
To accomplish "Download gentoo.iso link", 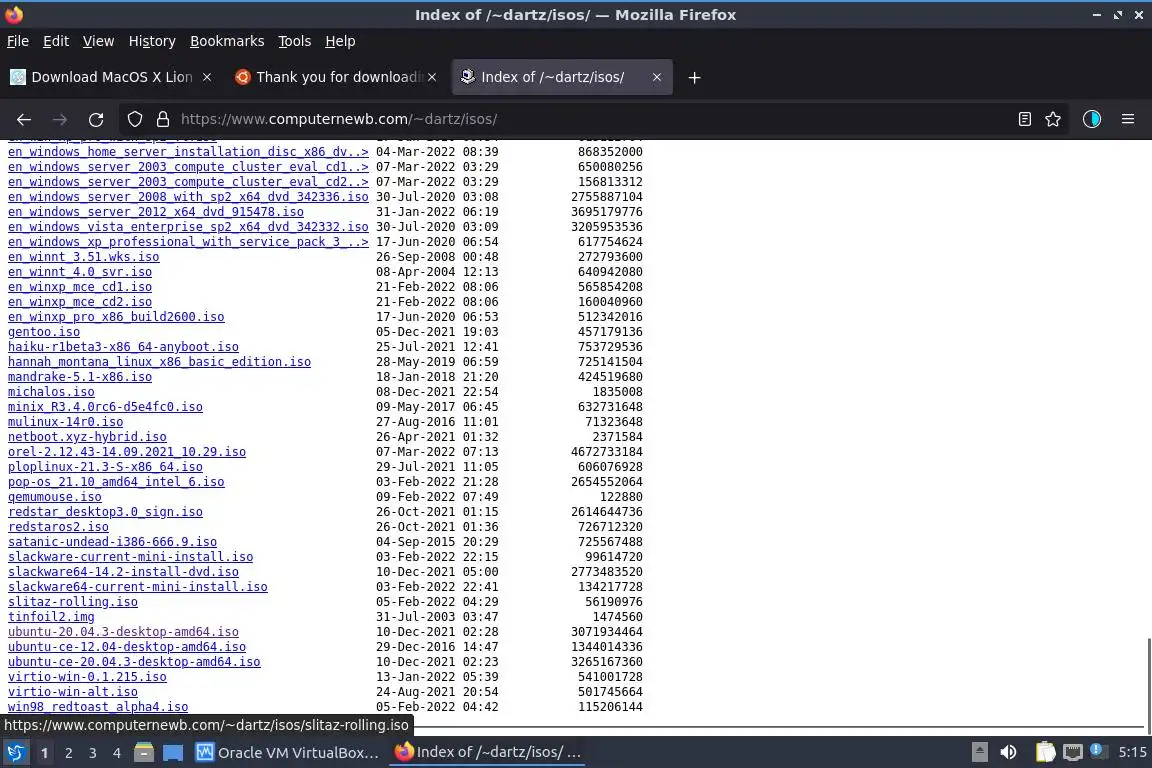I will point(44,331).
